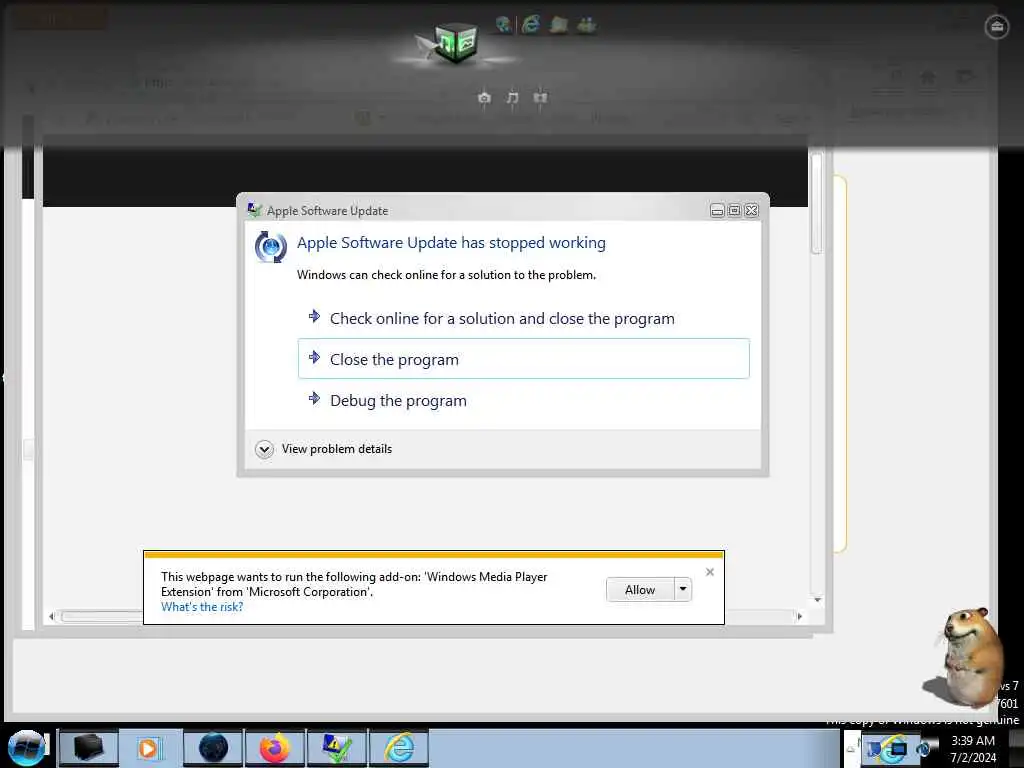Open the What's the risk? link

pos(202,607)
